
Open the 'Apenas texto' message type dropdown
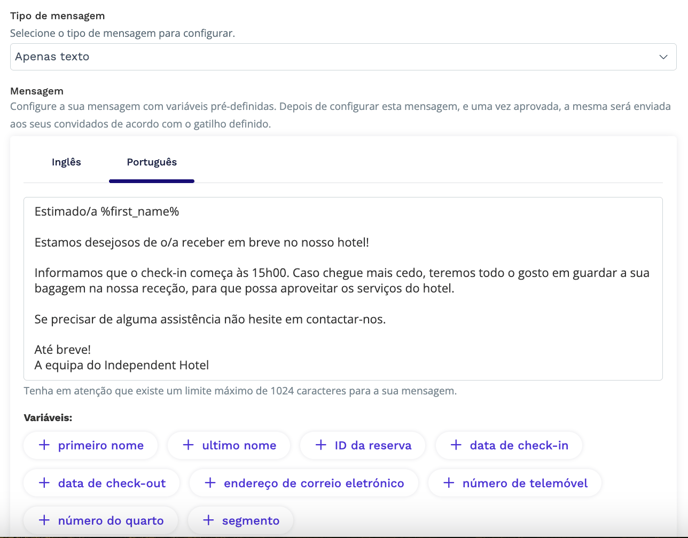(343, 57)
